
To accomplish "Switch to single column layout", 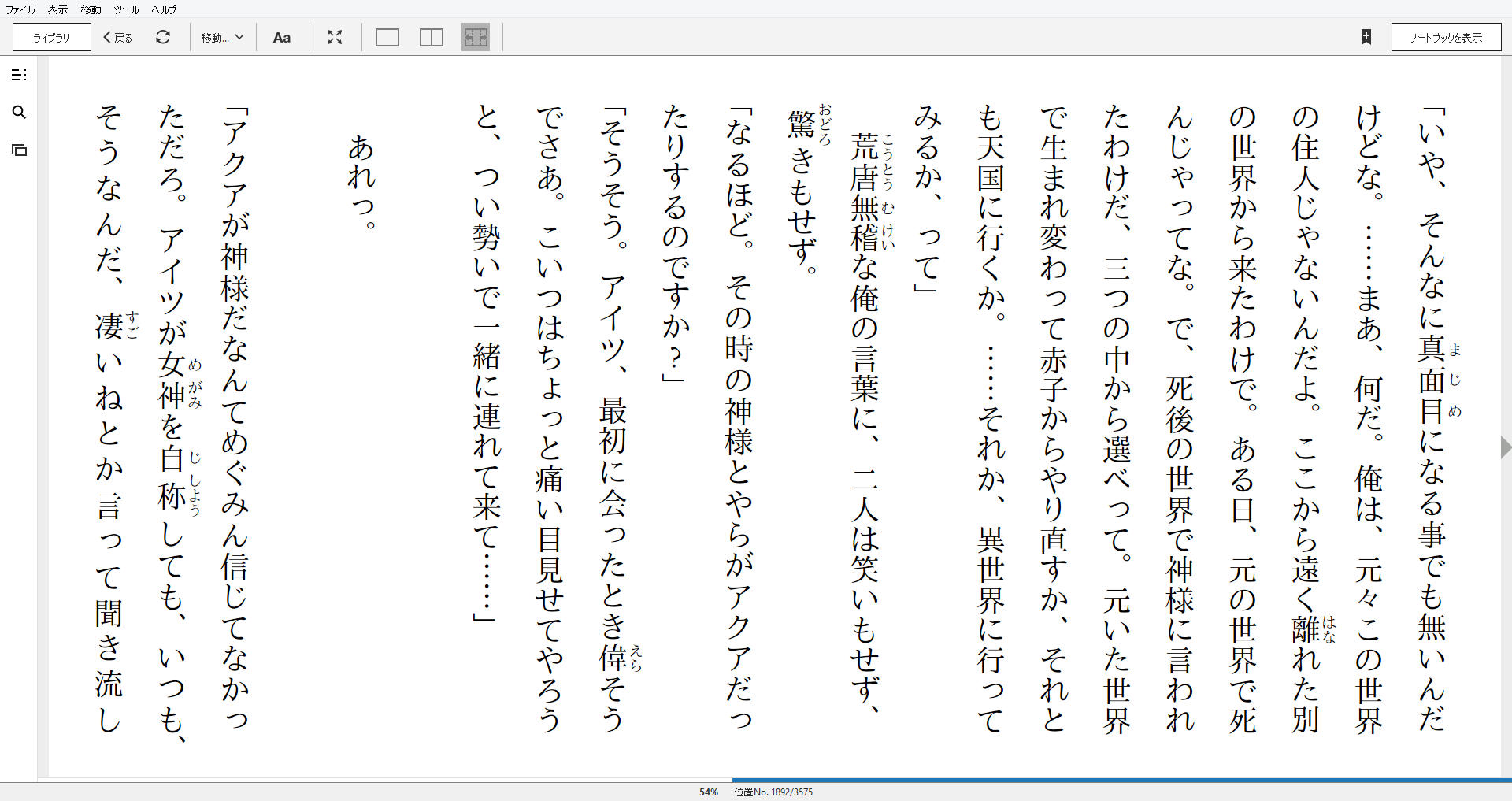I will click(x=387, y=37).
